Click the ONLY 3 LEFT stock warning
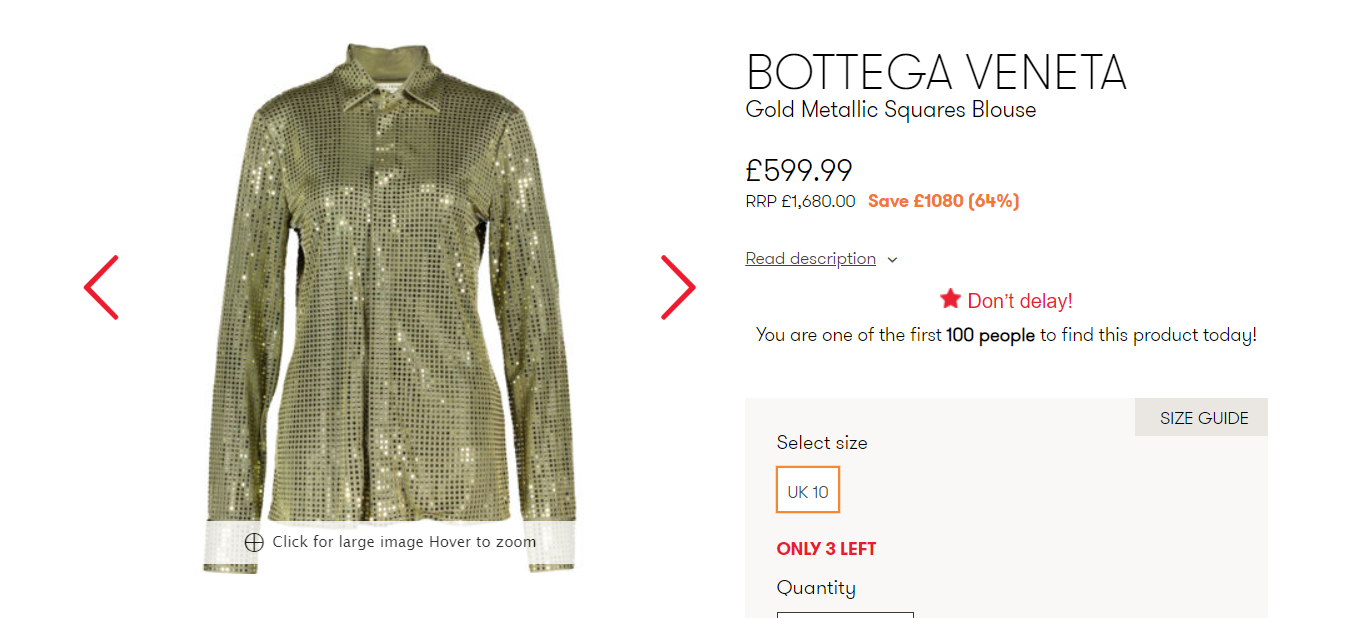 pyautogui.click(x=826, y=549)
